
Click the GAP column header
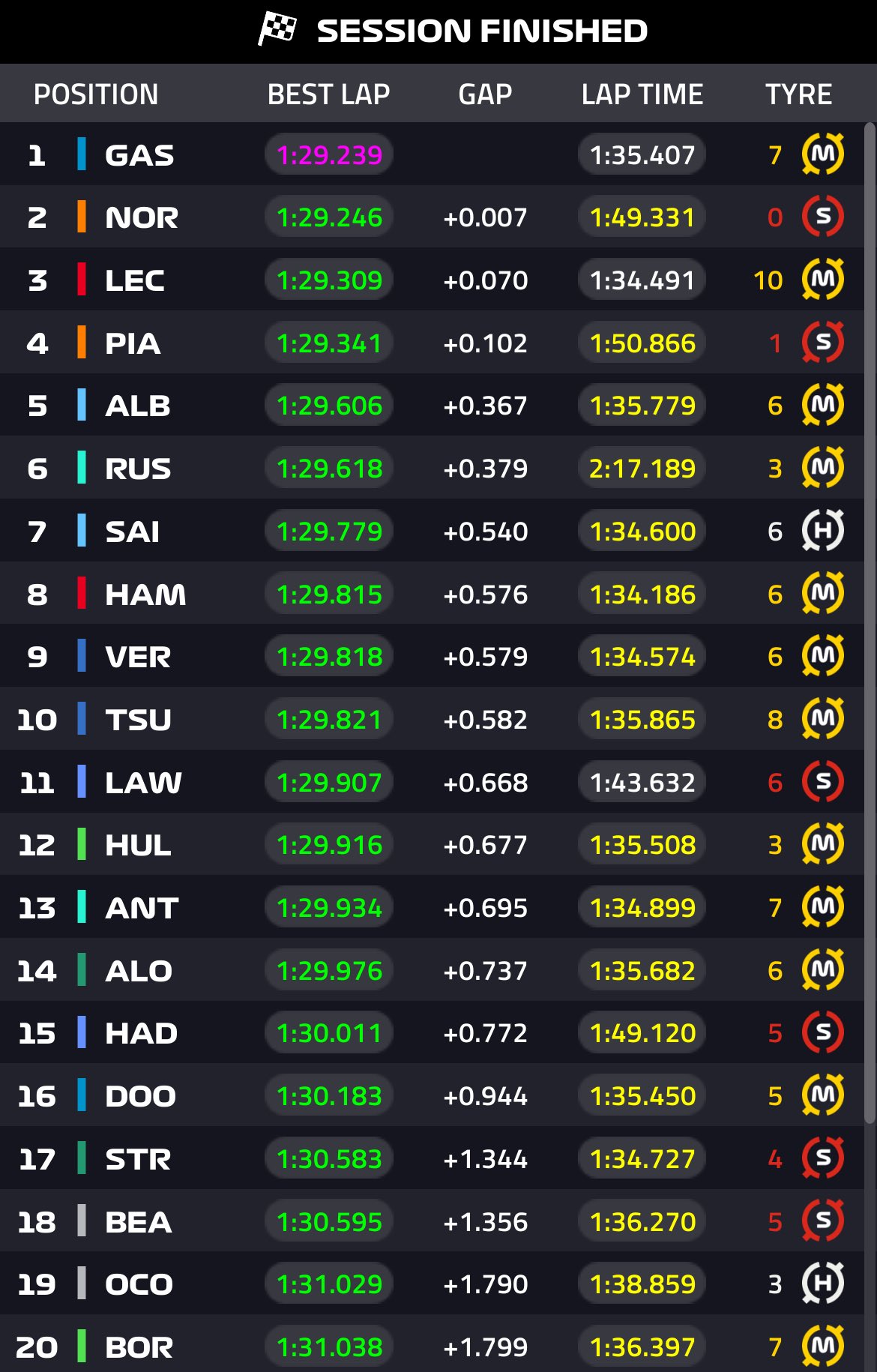(485, 94)
